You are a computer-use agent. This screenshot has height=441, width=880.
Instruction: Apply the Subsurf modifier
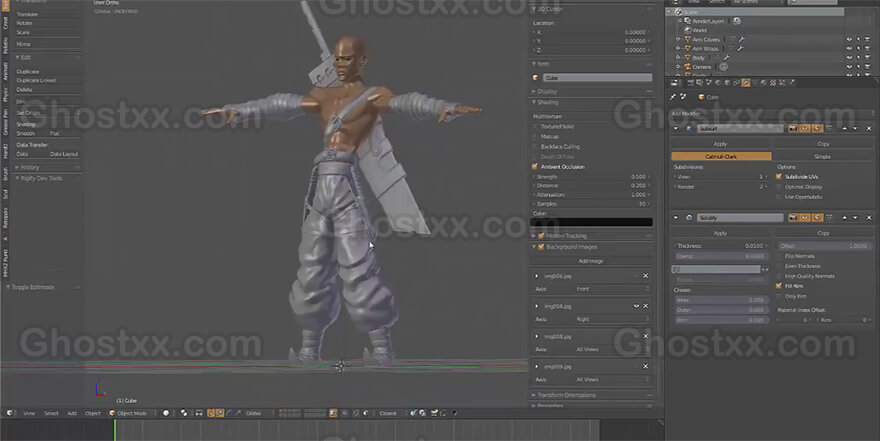point(720,144)
